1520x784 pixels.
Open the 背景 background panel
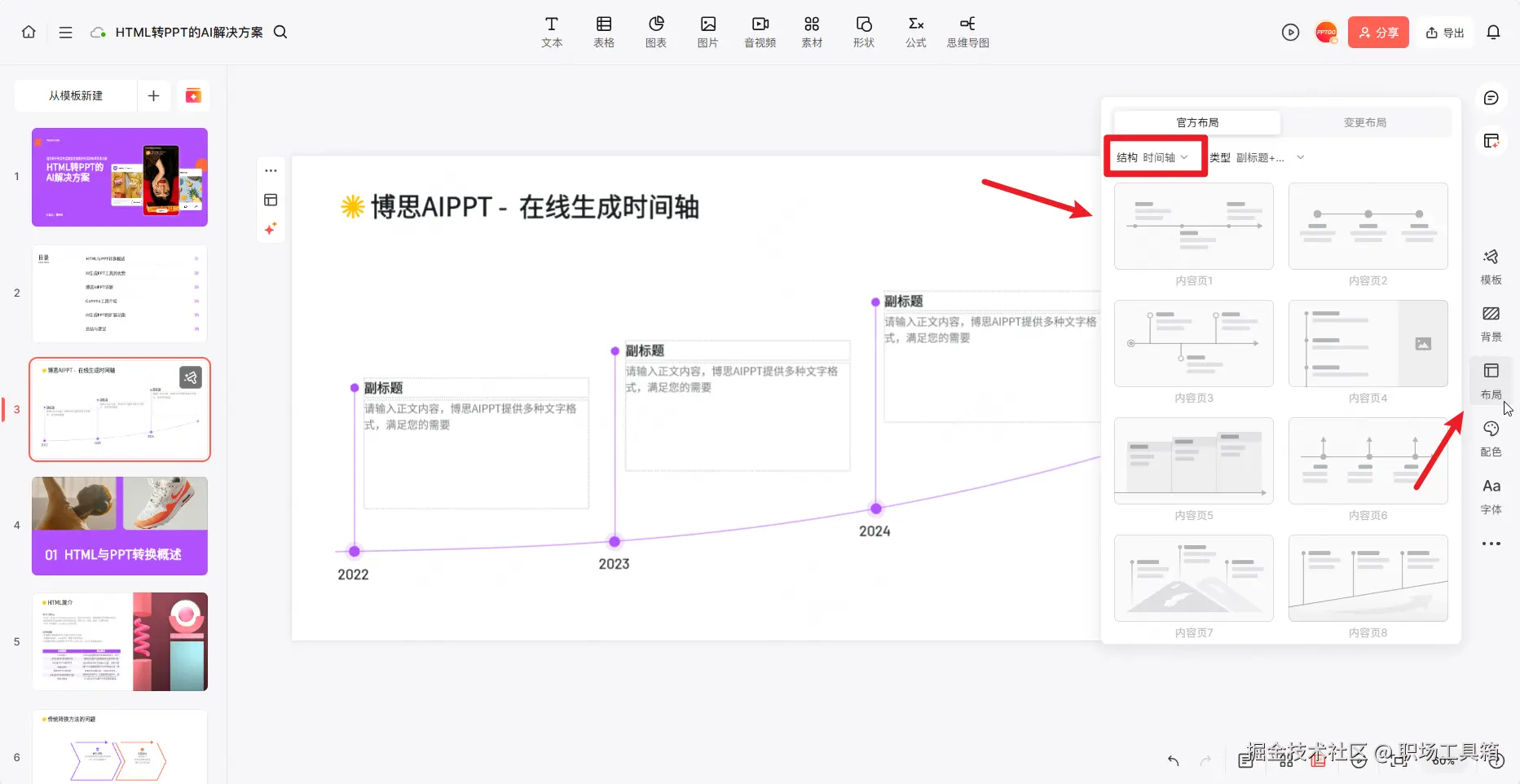(x=1491, y=324)
